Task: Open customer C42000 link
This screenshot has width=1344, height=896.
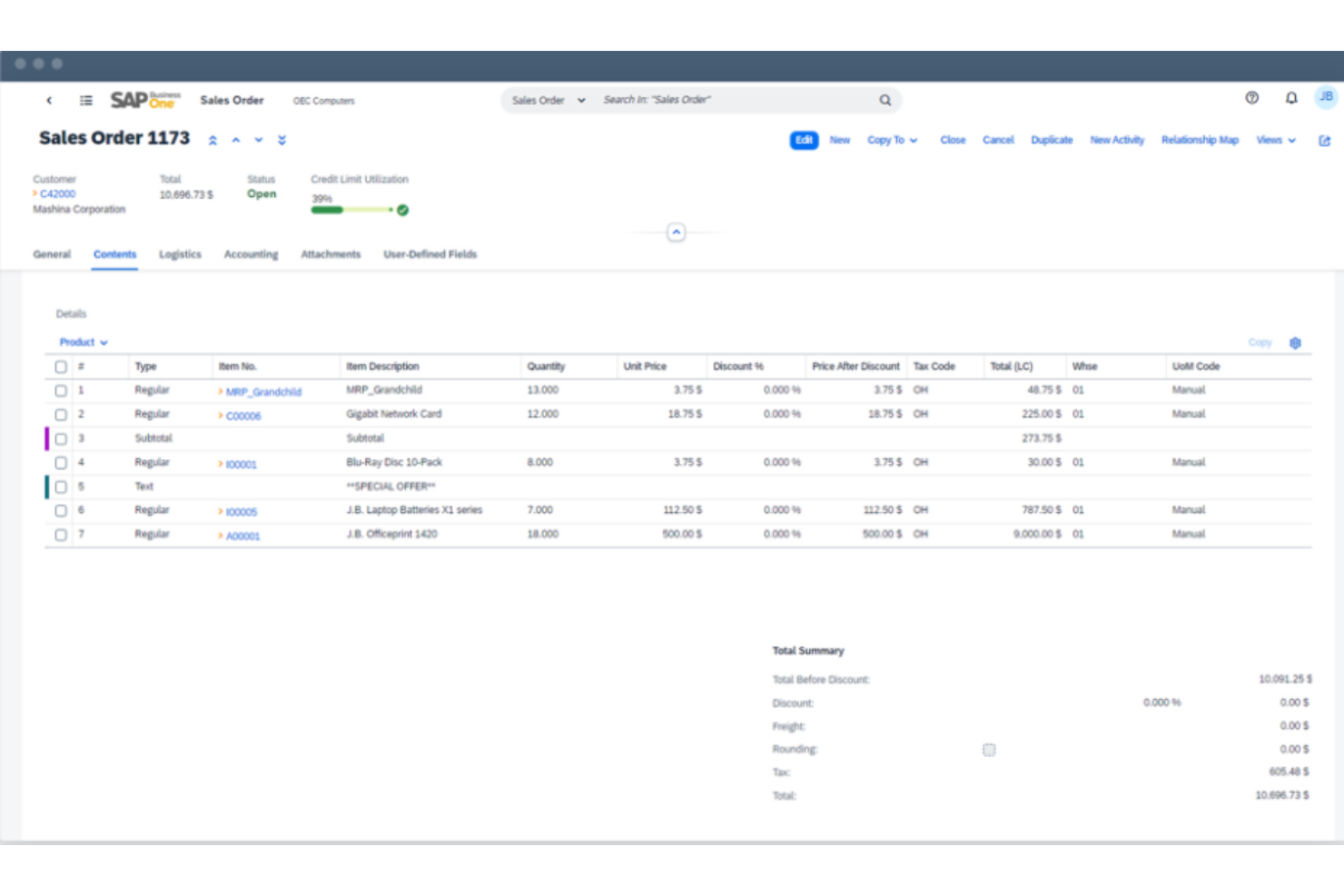Action: tap(56, 193)
